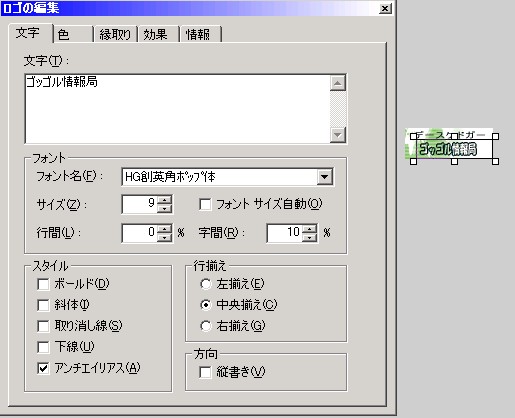Viewport: 515px width, 418px height.
Task: Disable the アンチエイリアス checkbox
Action: click(43, 368)
